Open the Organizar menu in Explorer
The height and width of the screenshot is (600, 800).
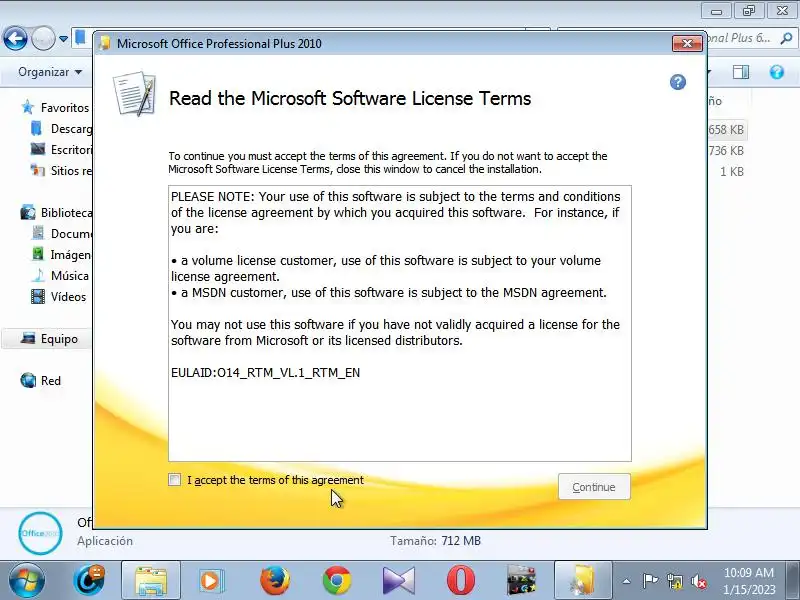pos(49,72)
